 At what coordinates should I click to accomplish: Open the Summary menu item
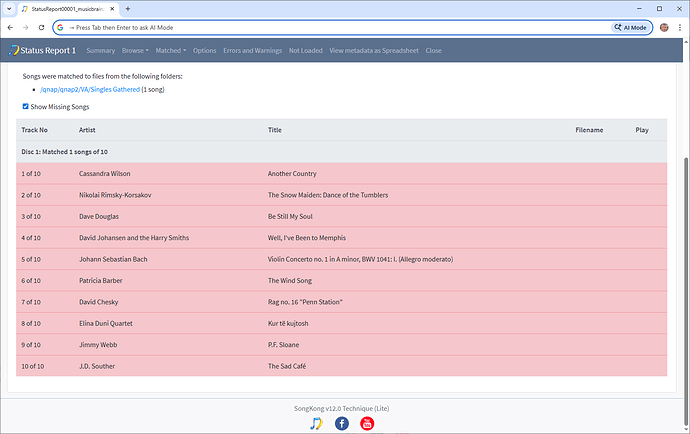(x=100, y=50)
